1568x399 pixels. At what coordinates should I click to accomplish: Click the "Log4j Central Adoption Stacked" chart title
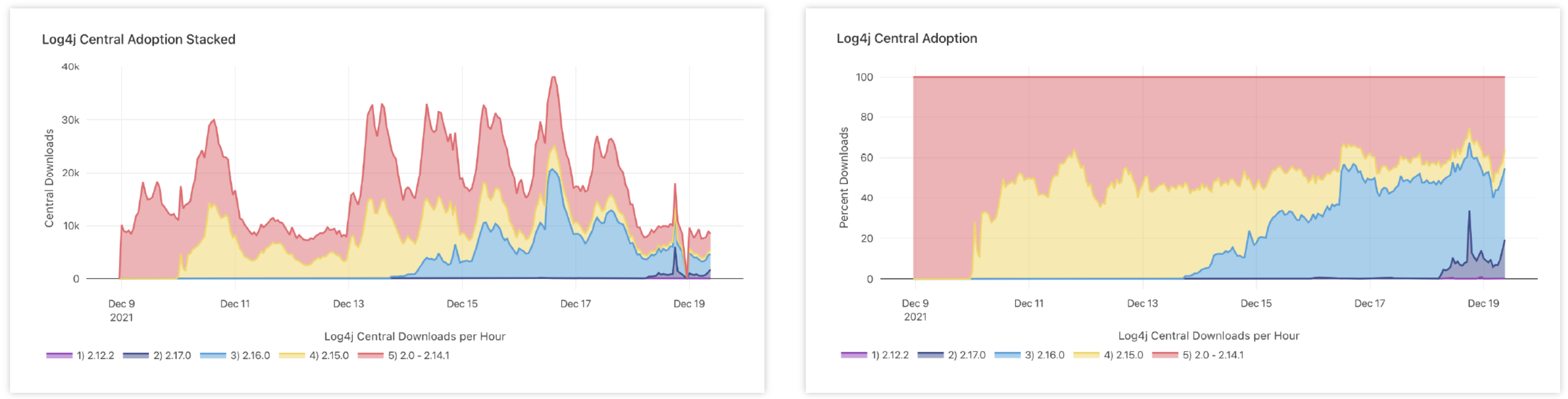click(x=139, y=40)
